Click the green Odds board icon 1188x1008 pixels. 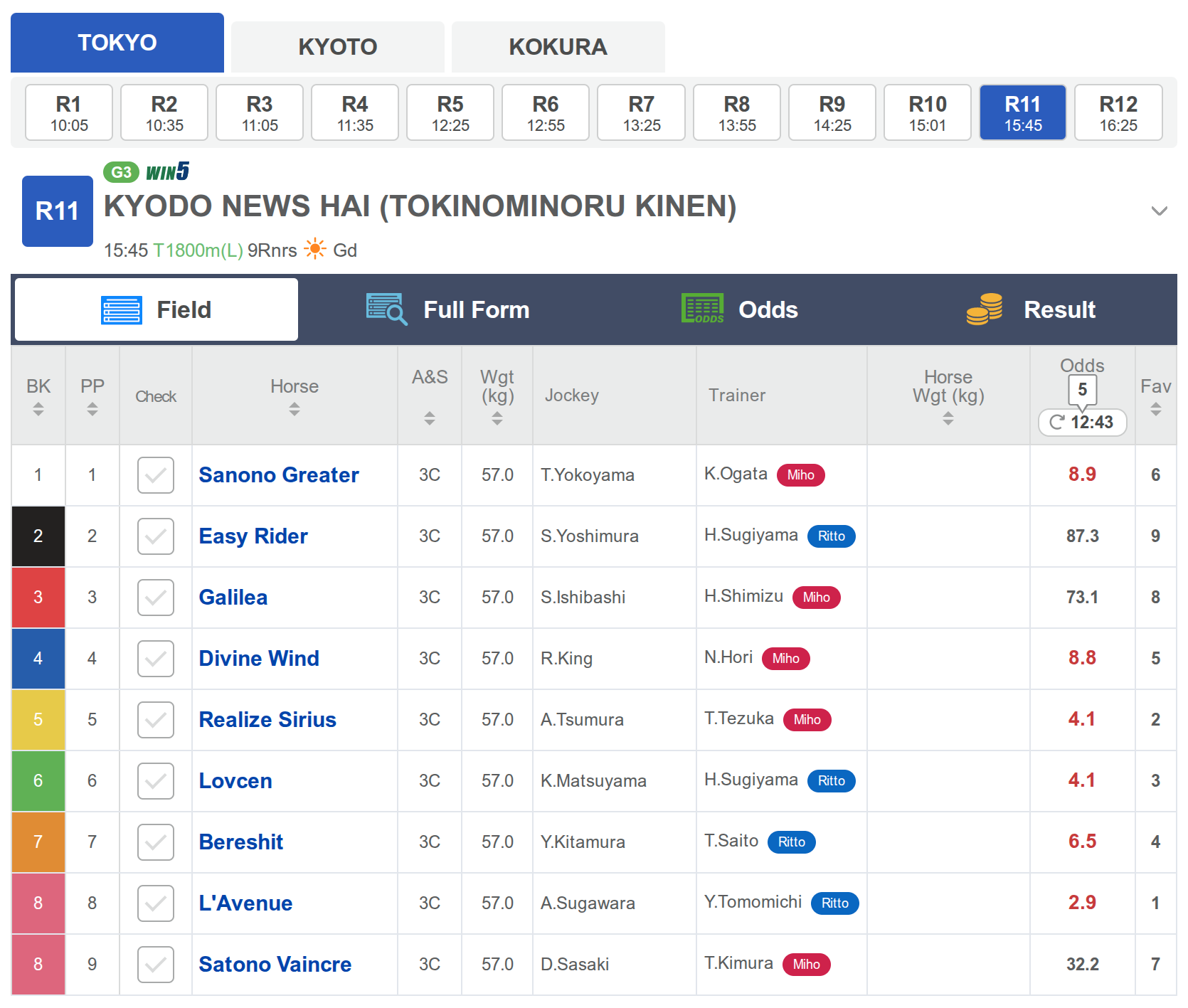pos(702,309)
